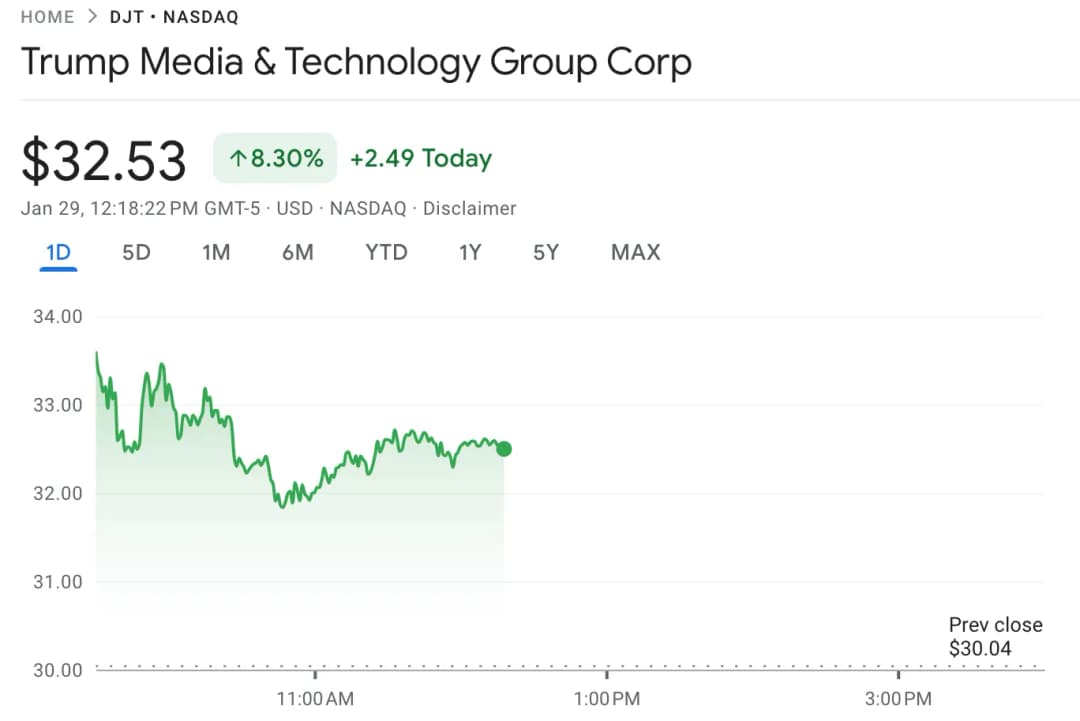View the 5Y chart range
Screen dimensions: 1080x721
coord(546,253)
